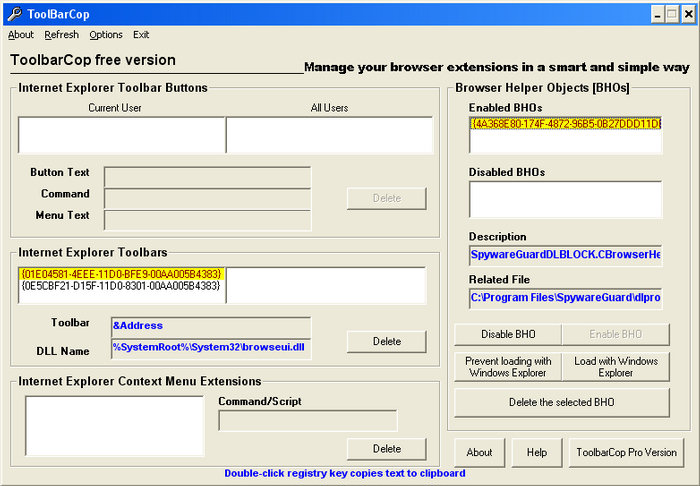
Task: Open the Refresh menu
Action: pyautogui.click(x=62, y=35)
